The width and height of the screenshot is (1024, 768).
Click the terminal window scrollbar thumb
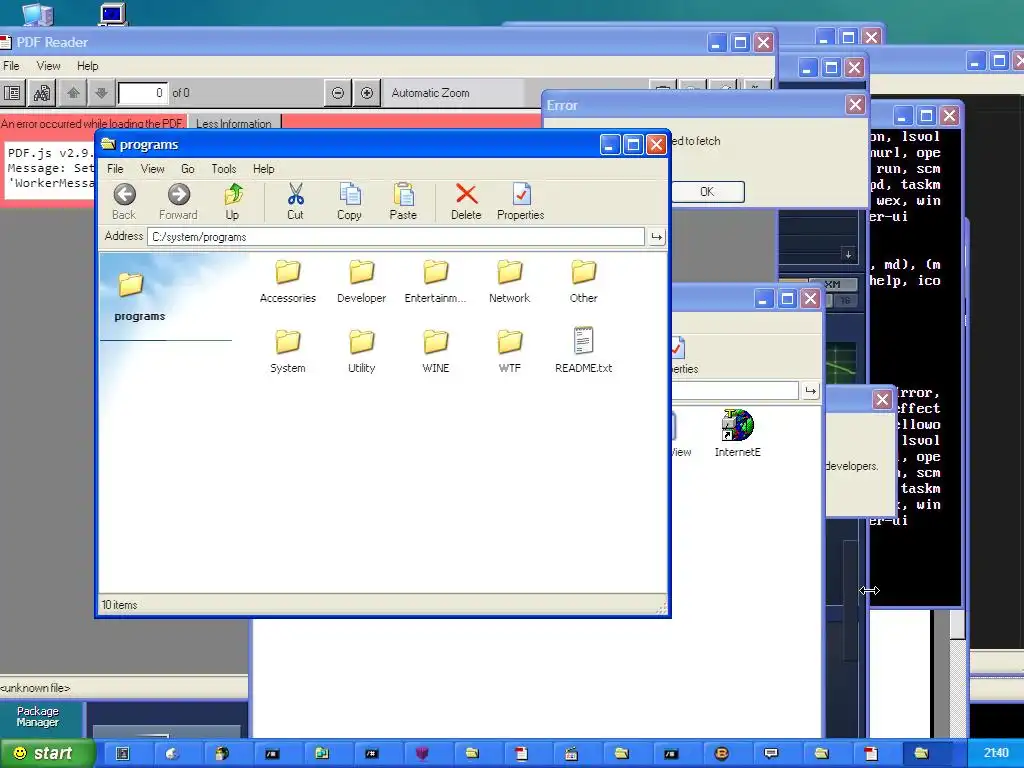pyautogui.click(x=957, y=624)
